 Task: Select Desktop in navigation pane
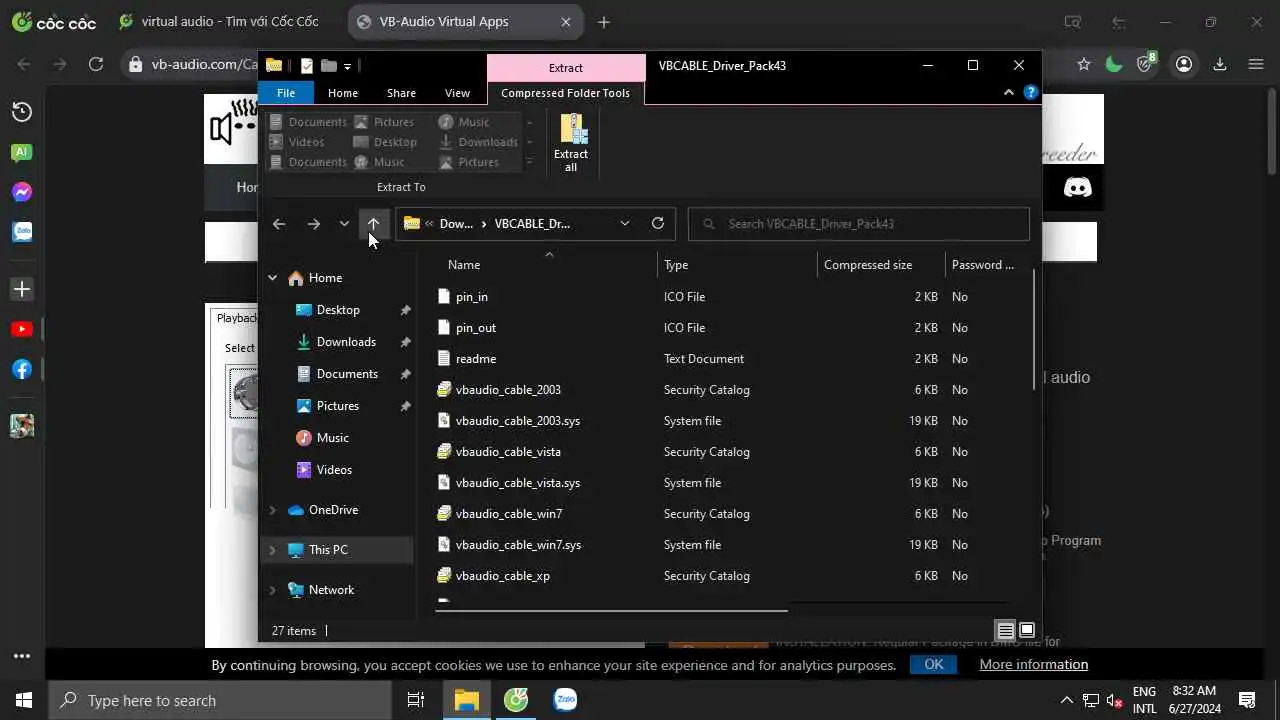pyautogui.click(x=338, y=310)
